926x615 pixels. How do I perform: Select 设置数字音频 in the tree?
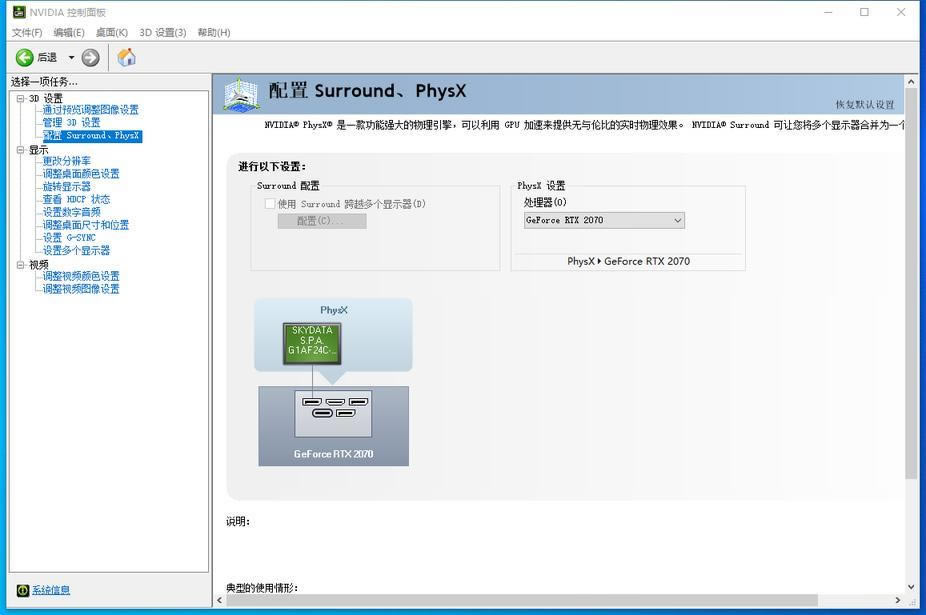tap(71, 212)
